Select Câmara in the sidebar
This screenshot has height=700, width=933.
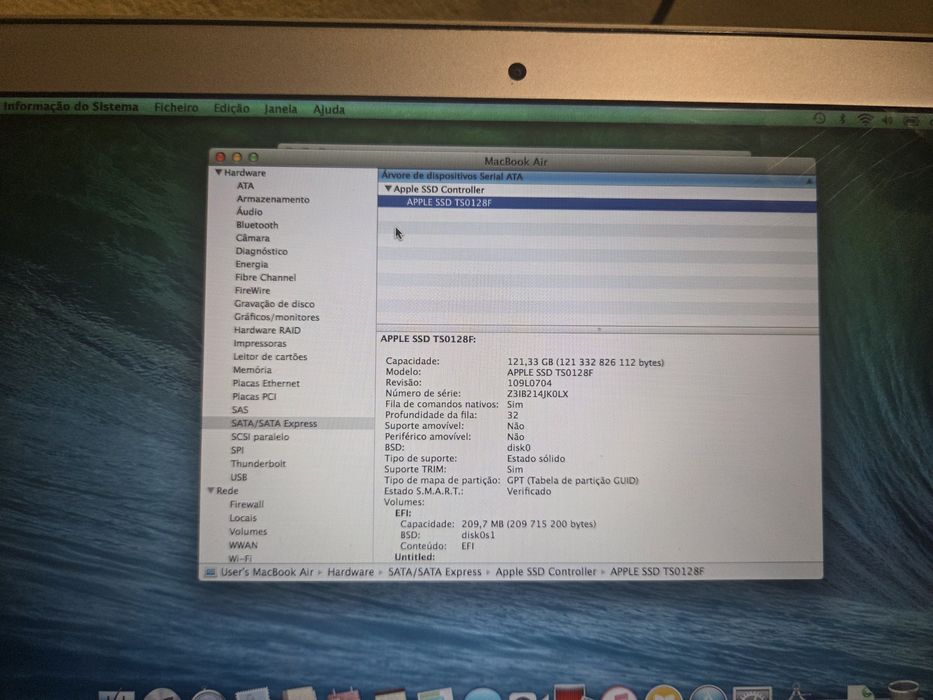point(252,238)
